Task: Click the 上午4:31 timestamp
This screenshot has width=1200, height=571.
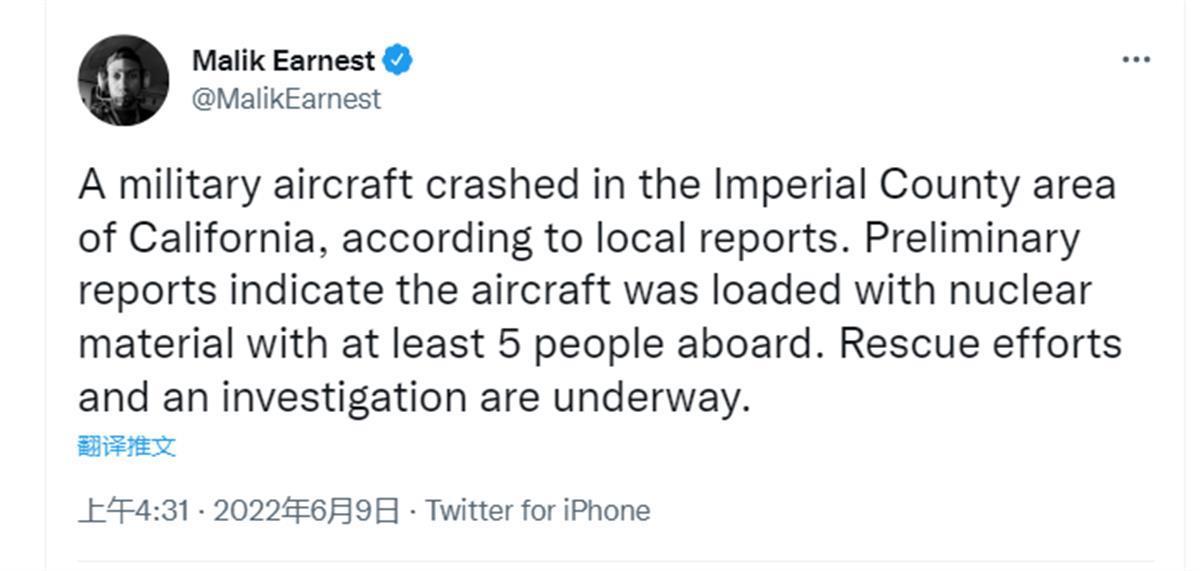Action: pyautogui.click(x=134, y=511)
